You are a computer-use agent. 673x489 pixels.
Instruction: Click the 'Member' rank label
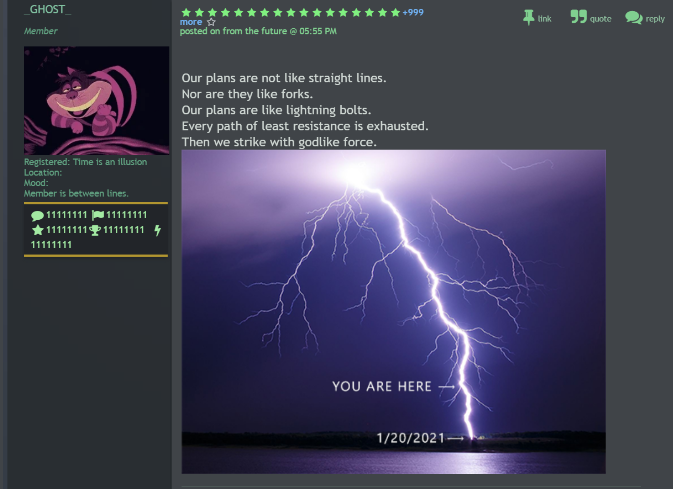41,31
